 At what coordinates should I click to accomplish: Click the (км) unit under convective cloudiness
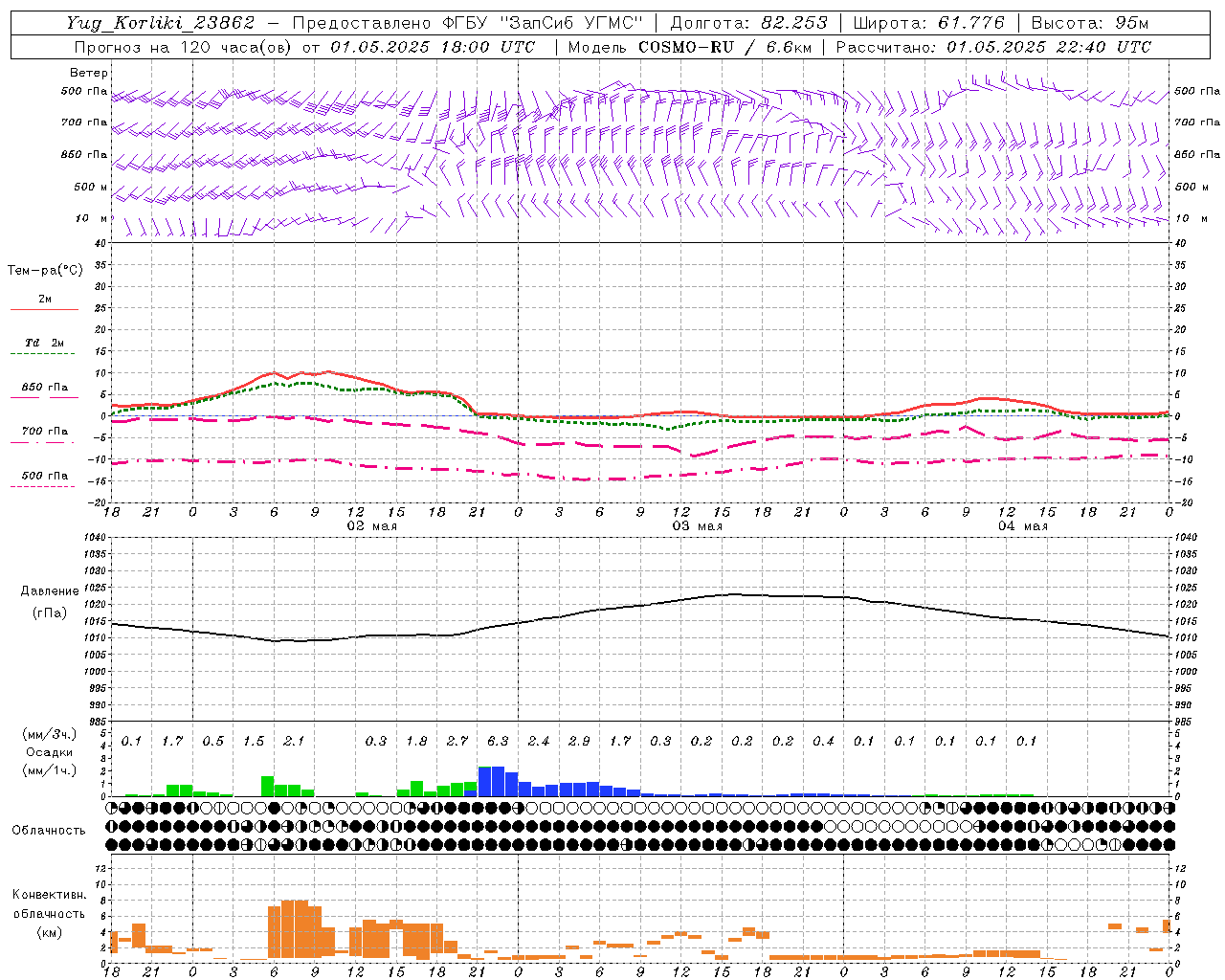[49, 931]
